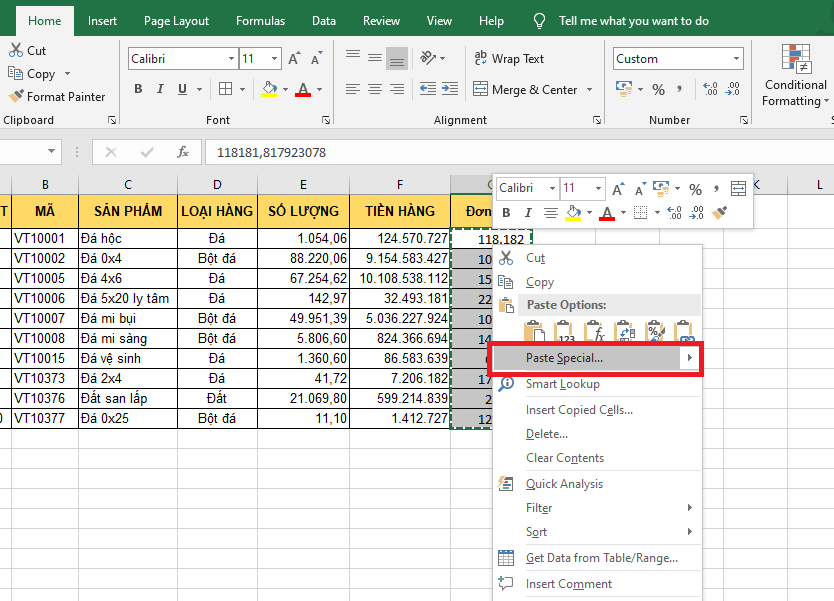Click the Paste Values (123) icon
Screen dimensions: 834x601
tap(565, 332)
